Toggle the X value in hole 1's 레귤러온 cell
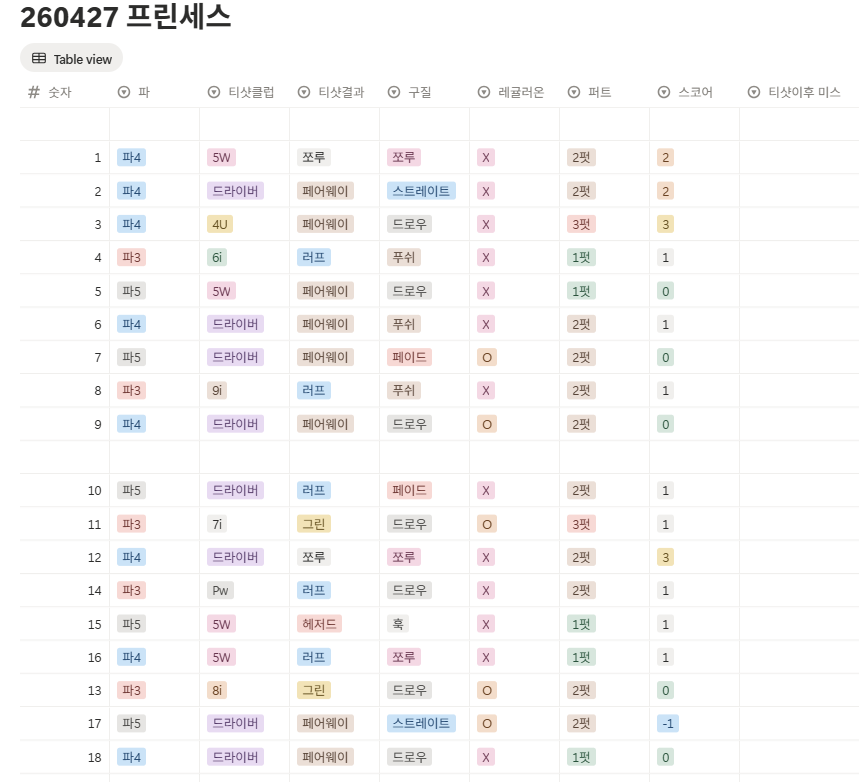This screenshot has height=782, width=859. 485,157
